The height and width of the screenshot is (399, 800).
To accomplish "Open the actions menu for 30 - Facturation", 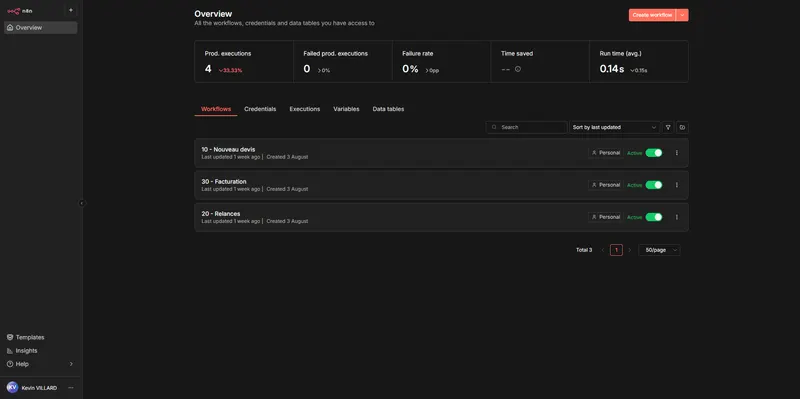I will [677, 185].
